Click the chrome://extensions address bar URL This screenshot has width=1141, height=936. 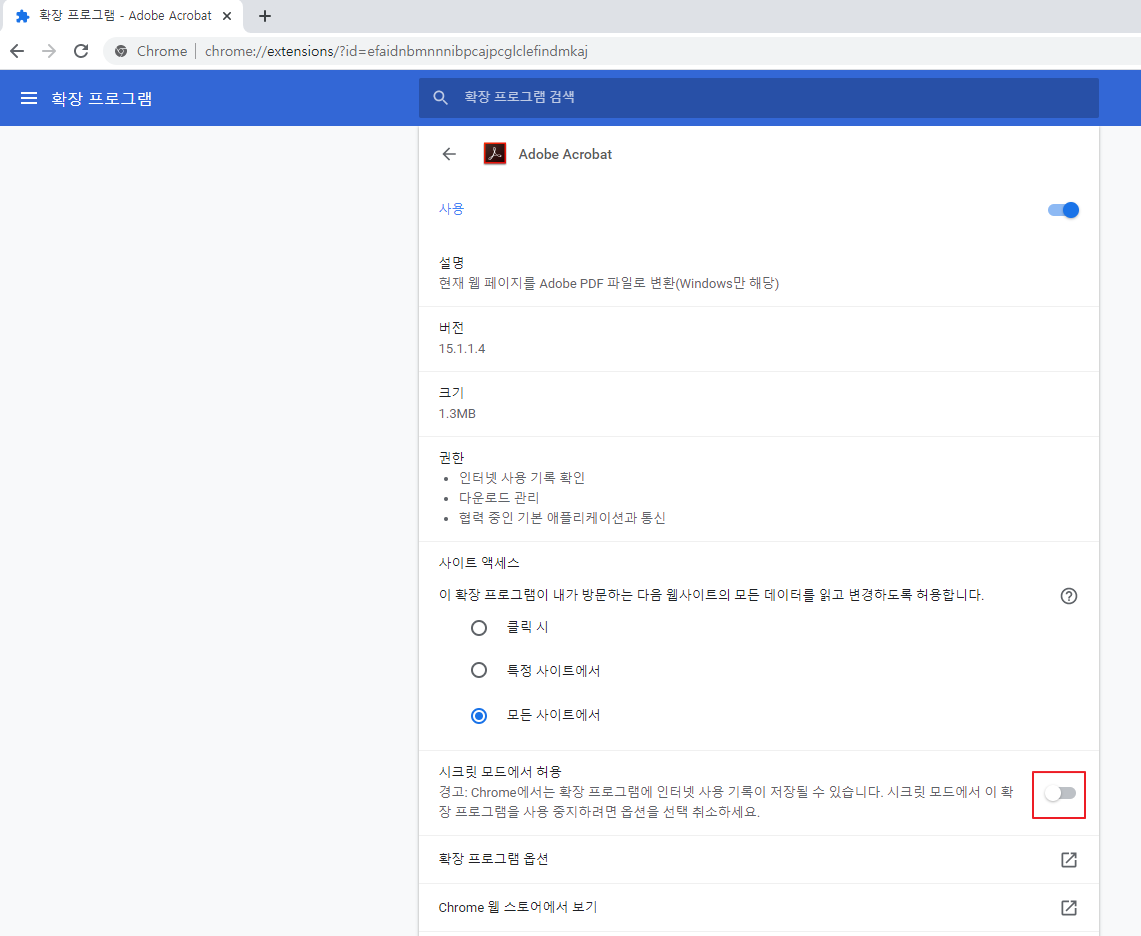tap(396, 51)
